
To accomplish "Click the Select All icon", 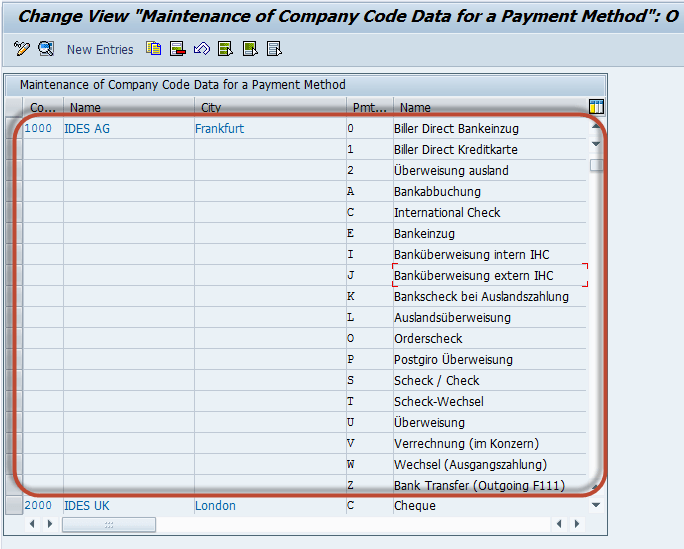I will point(225,49).
